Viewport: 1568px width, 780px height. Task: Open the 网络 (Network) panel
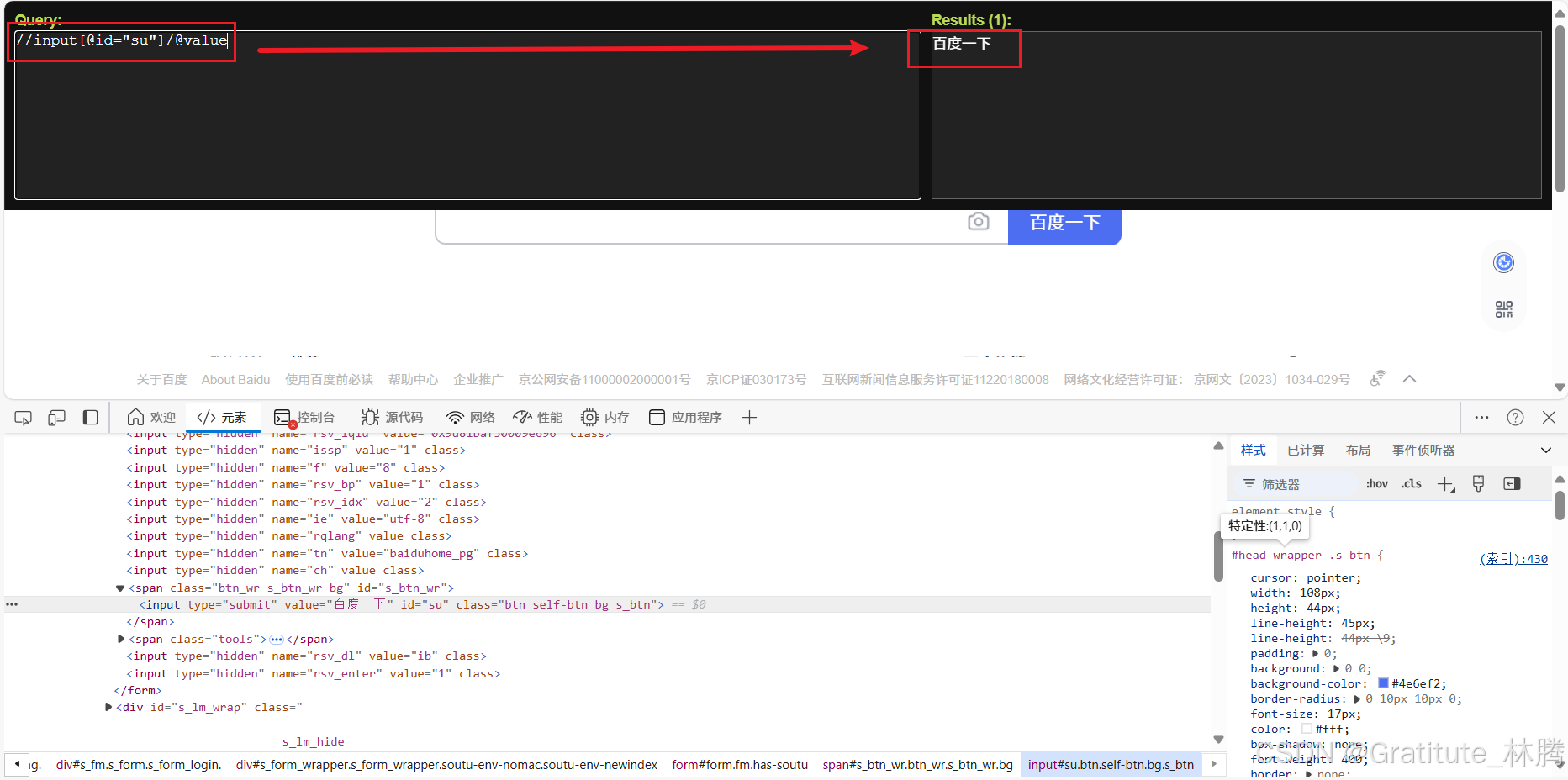470,417
